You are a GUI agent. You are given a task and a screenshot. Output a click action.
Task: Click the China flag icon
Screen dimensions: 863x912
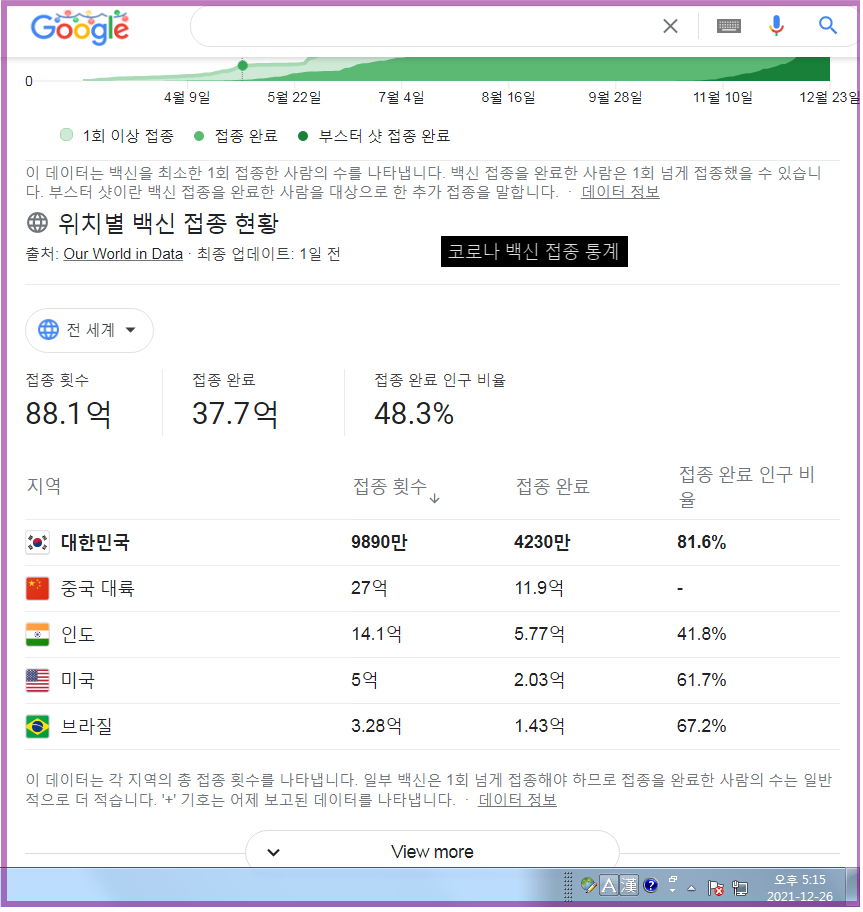click(38, 590)
